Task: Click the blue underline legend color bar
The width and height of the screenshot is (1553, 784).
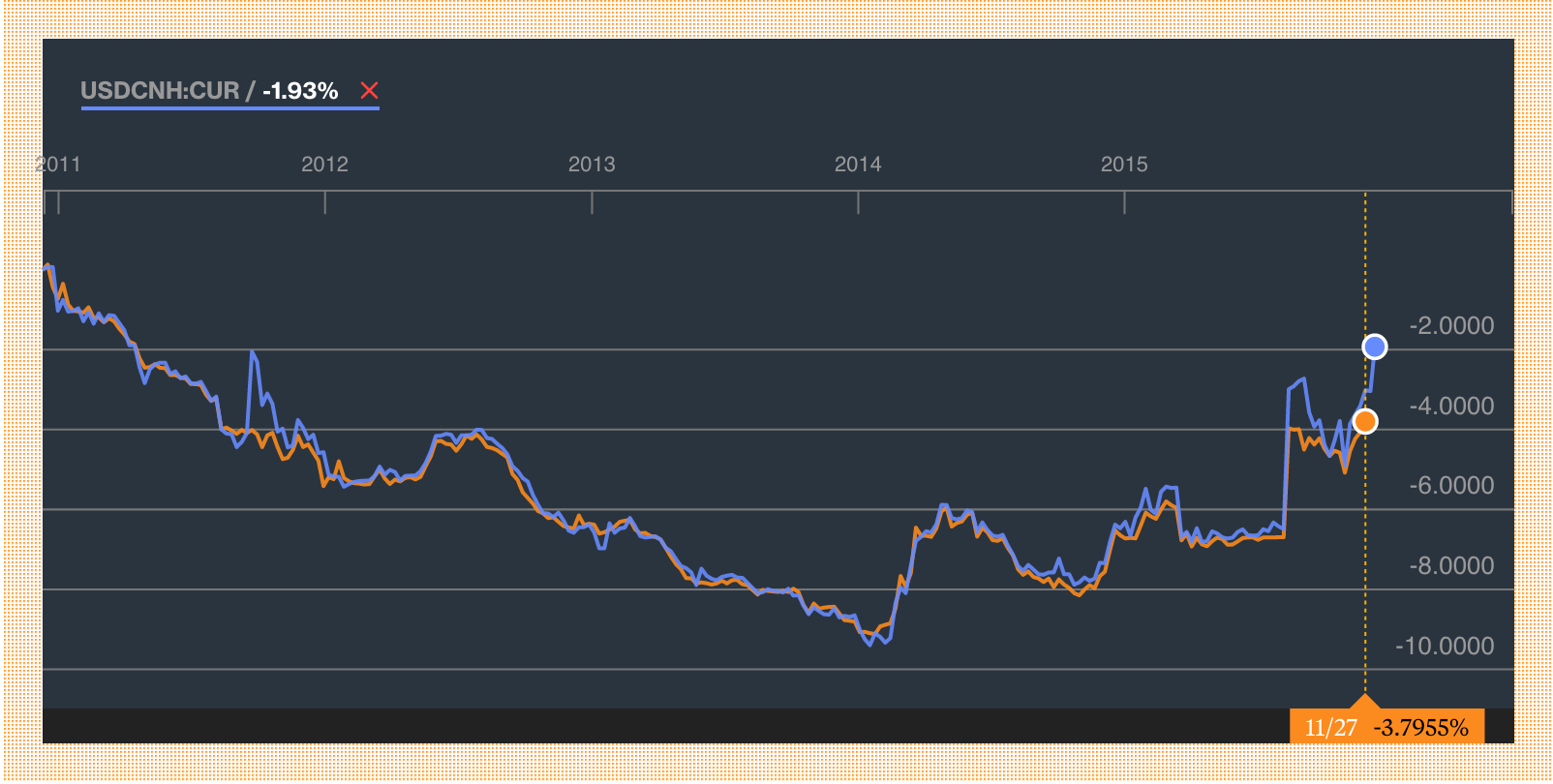Action: pyautogui.click(x=230, y=108)
